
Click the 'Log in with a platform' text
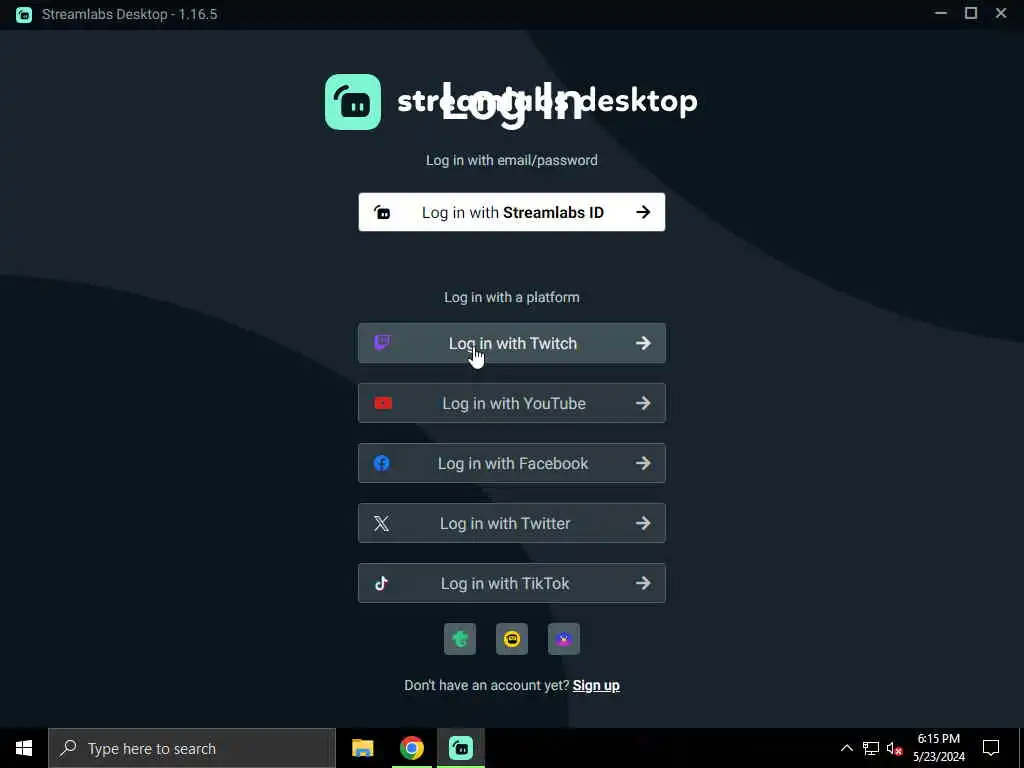(511, 297)
